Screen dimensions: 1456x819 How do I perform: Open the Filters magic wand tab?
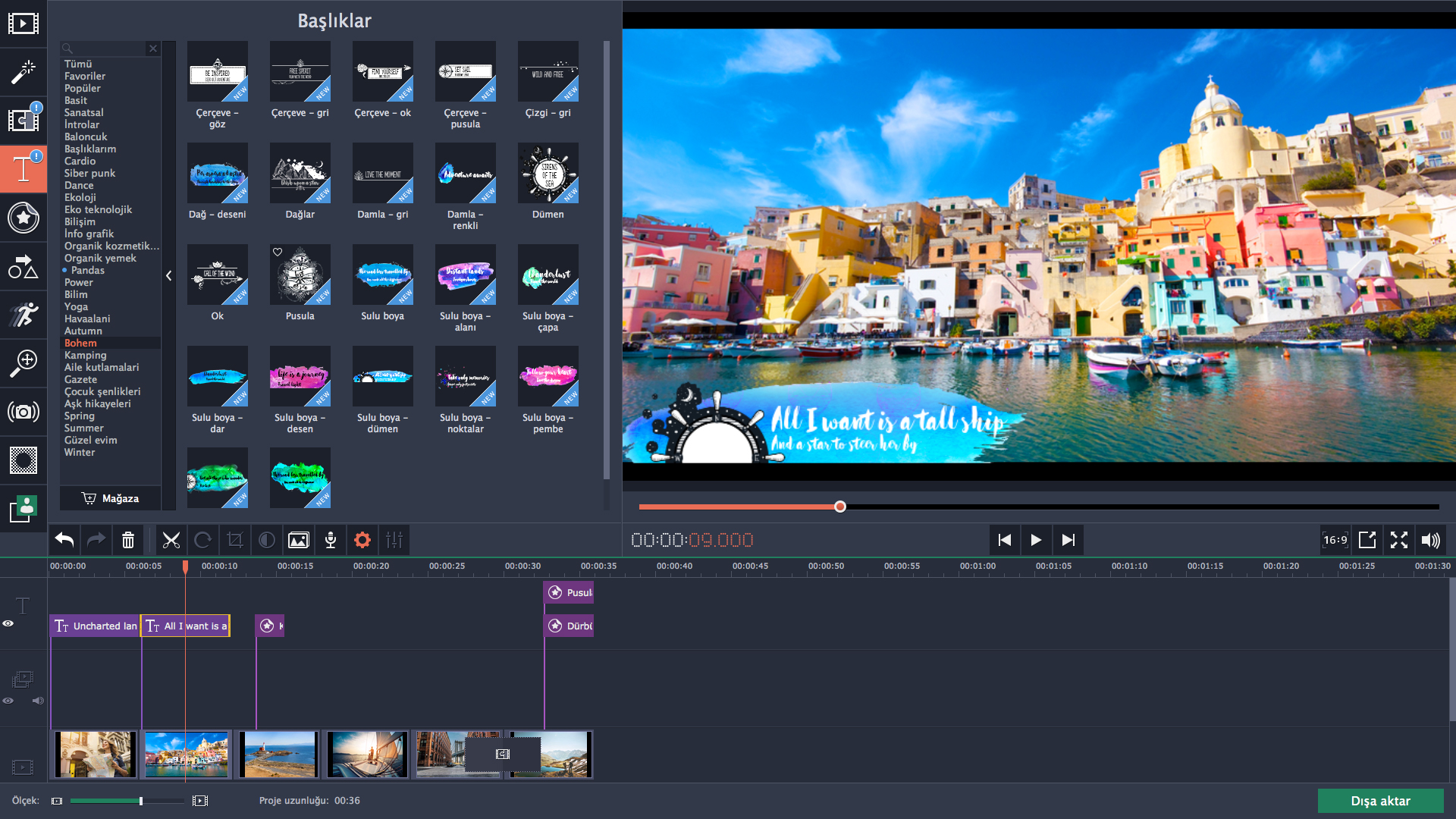(x=23, y=72)
